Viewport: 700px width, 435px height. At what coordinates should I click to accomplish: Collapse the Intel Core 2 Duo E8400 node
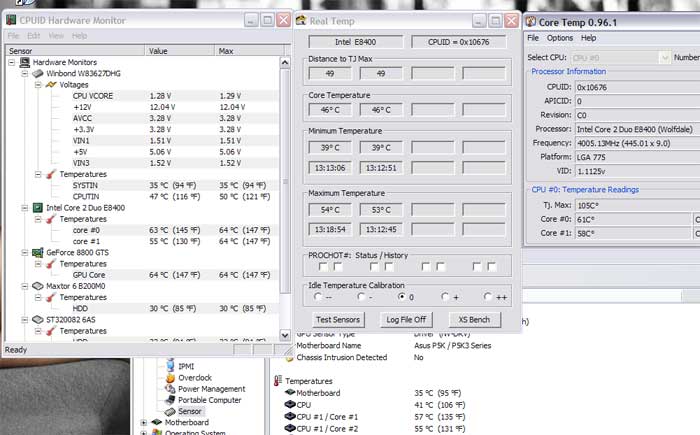(x=25, y=208)
